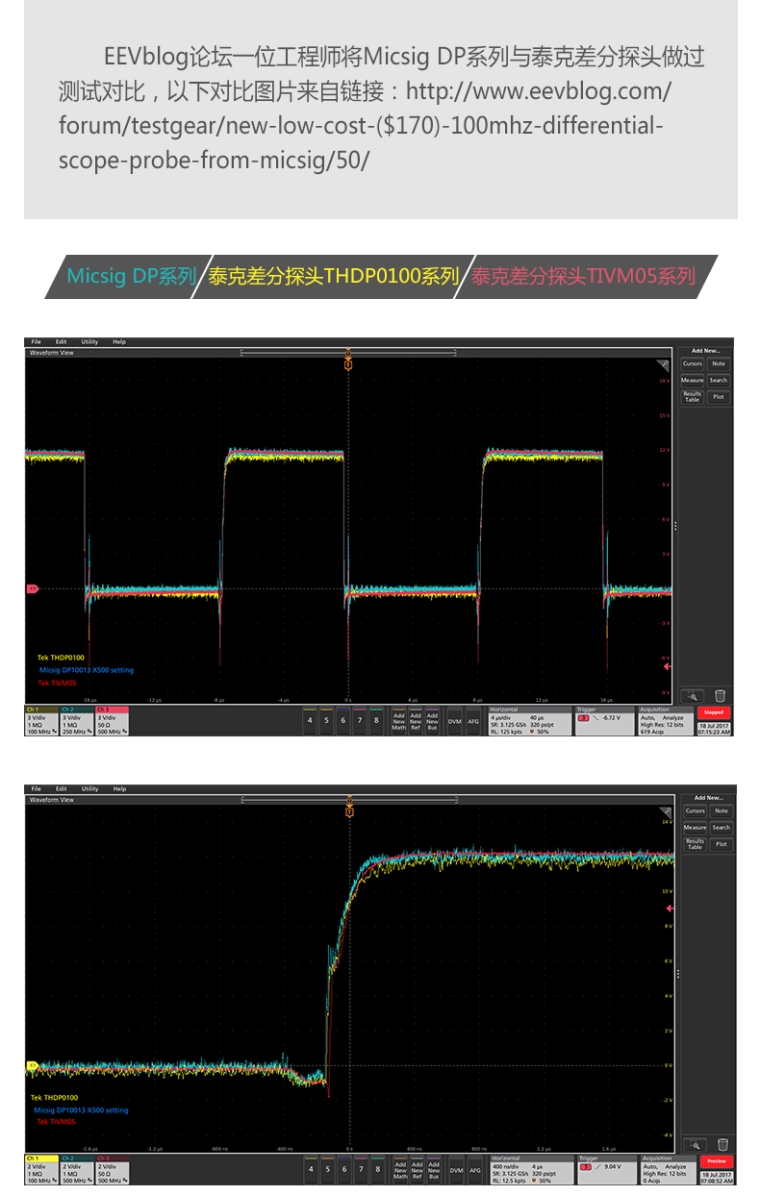The width and height of the screenshot is (760, 1196).
Task: Click the red Preview acquisition button
Action: coord(714,1160)
